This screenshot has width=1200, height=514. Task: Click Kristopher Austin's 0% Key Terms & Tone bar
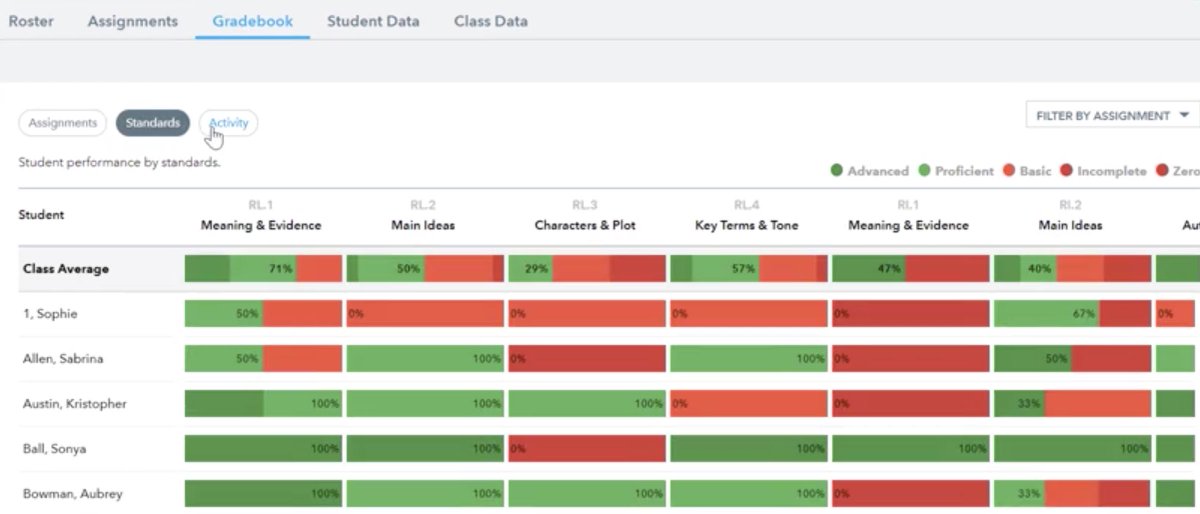[x=748, y=404]
